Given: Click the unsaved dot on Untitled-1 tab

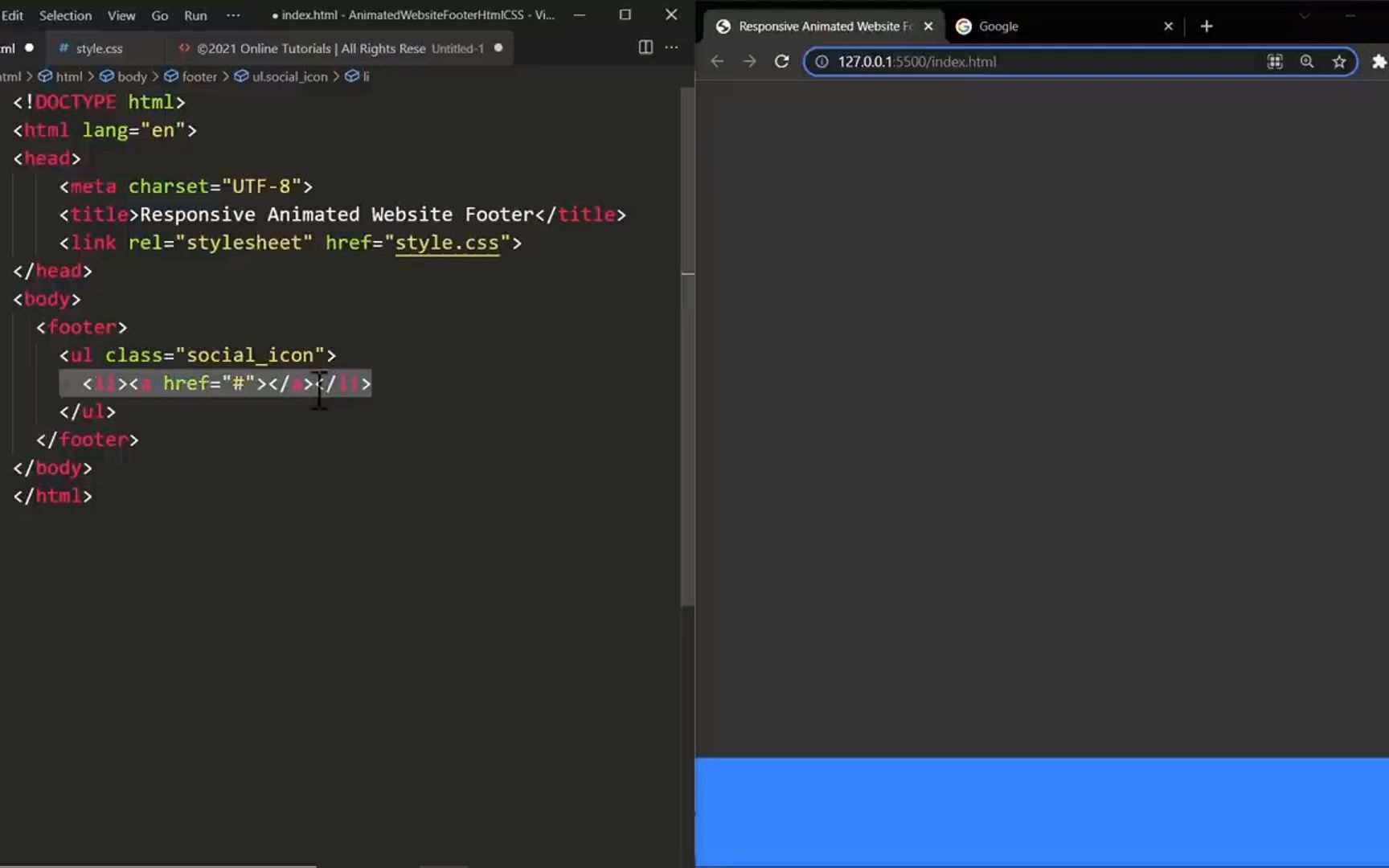Looking at the screenshot, I should (498, 48).
